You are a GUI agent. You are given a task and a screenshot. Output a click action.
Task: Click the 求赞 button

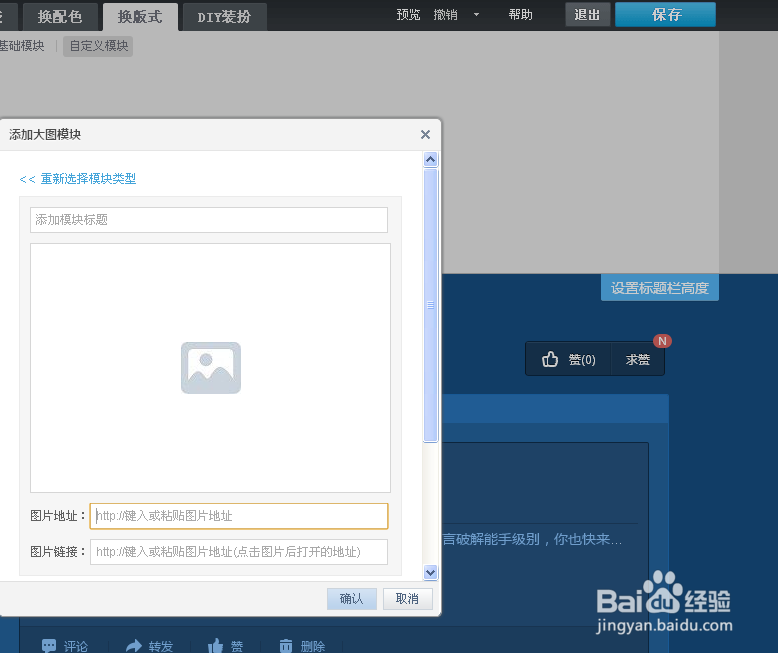coord(638,359)
